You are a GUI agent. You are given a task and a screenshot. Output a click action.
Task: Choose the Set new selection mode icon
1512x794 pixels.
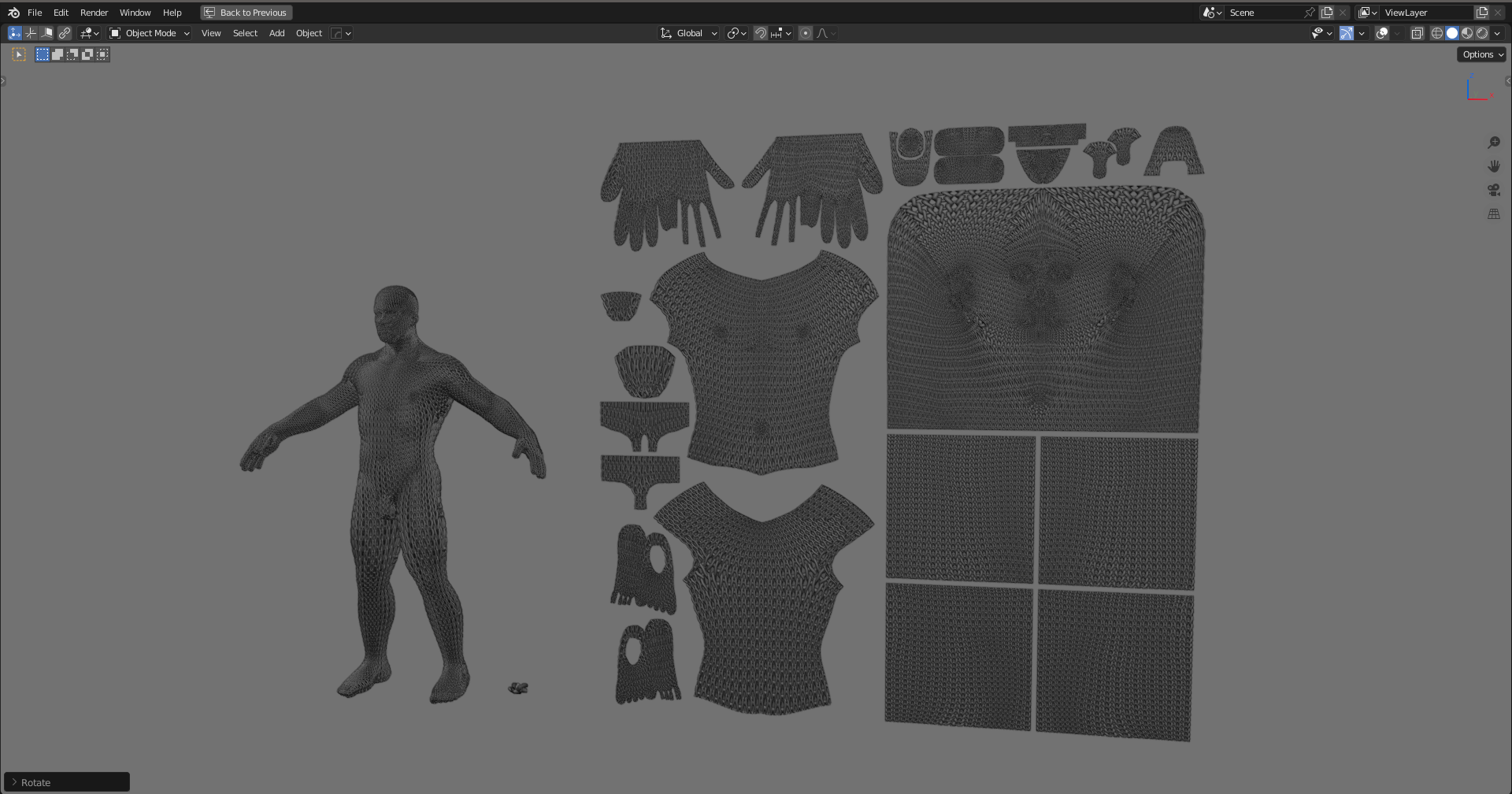click(x=43, y=54)
